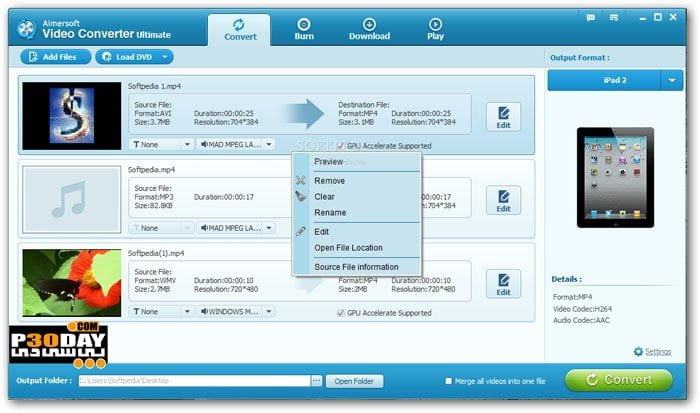This screenshot has width=700, height=413.
Task: Expand the output format dropdown arrow
Action: pos(672,80)
